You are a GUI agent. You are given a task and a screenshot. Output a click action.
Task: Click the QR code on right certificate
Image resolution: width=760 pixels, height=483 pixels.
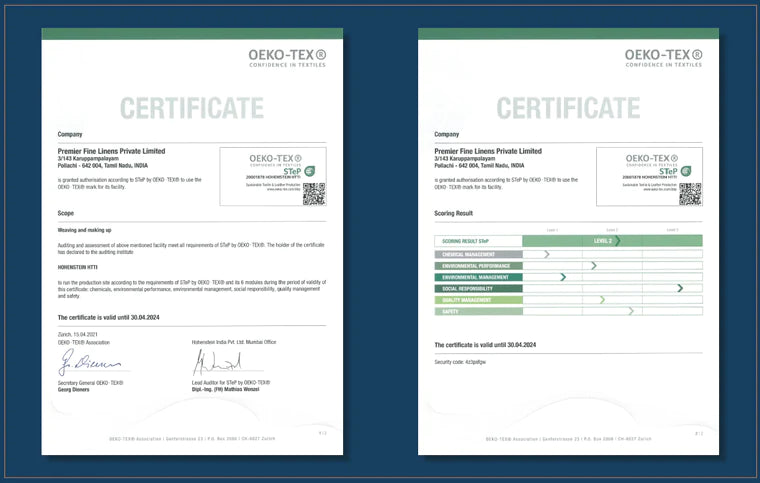pos(690,193)
